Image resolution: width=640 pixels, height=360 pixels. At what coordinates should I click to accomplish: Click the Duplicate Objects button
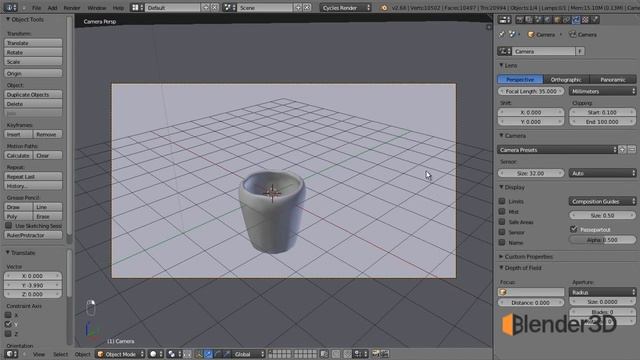tap(33, 94)
